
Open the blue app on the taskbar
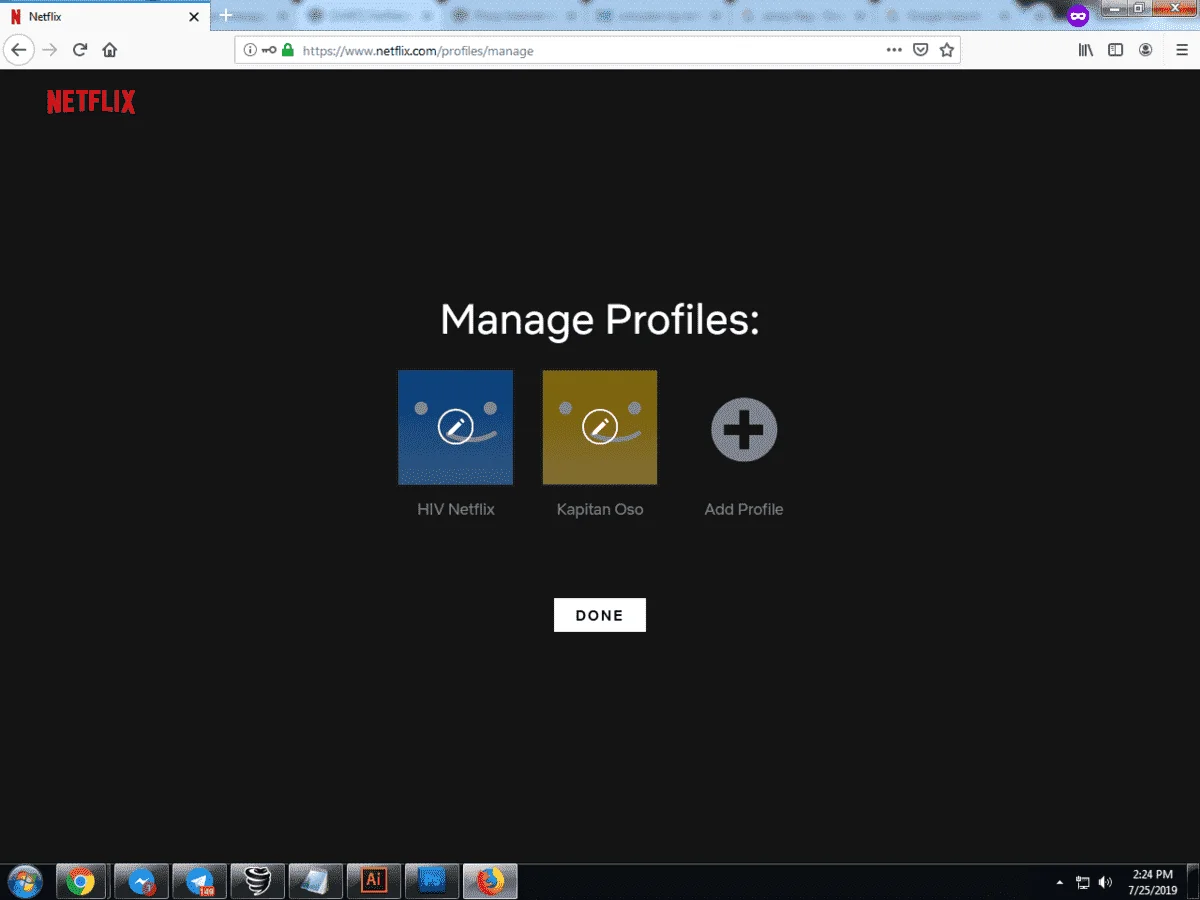tap(432, 882)
